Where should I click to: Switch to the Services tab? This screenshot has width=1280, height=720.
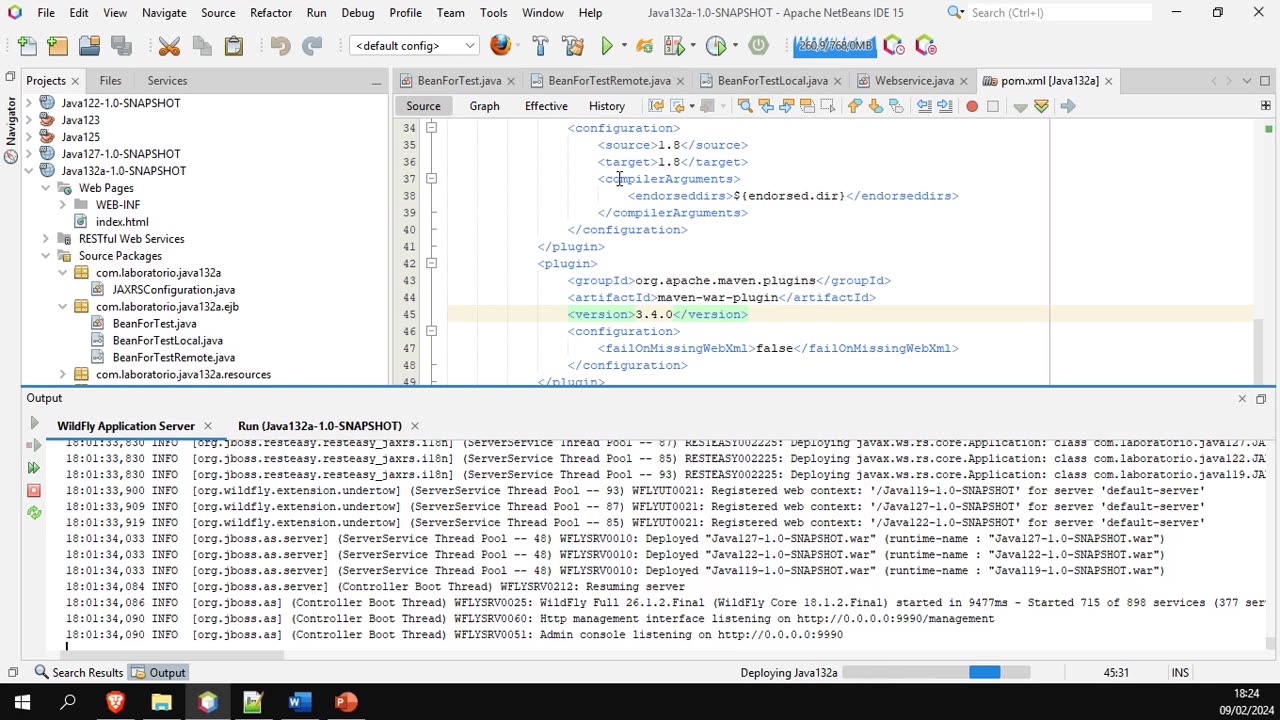tap(167, 81)
